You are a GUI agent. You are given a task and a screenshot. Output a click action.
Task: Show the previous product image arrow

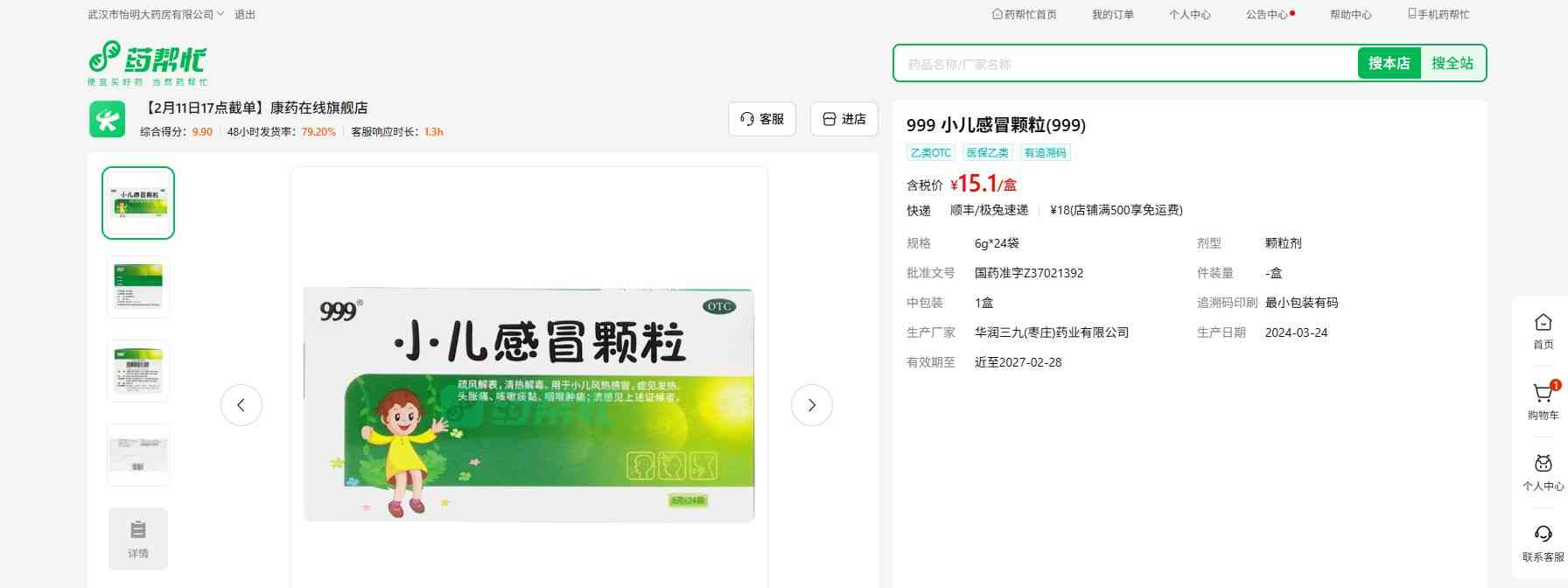(x=241, y=405)
